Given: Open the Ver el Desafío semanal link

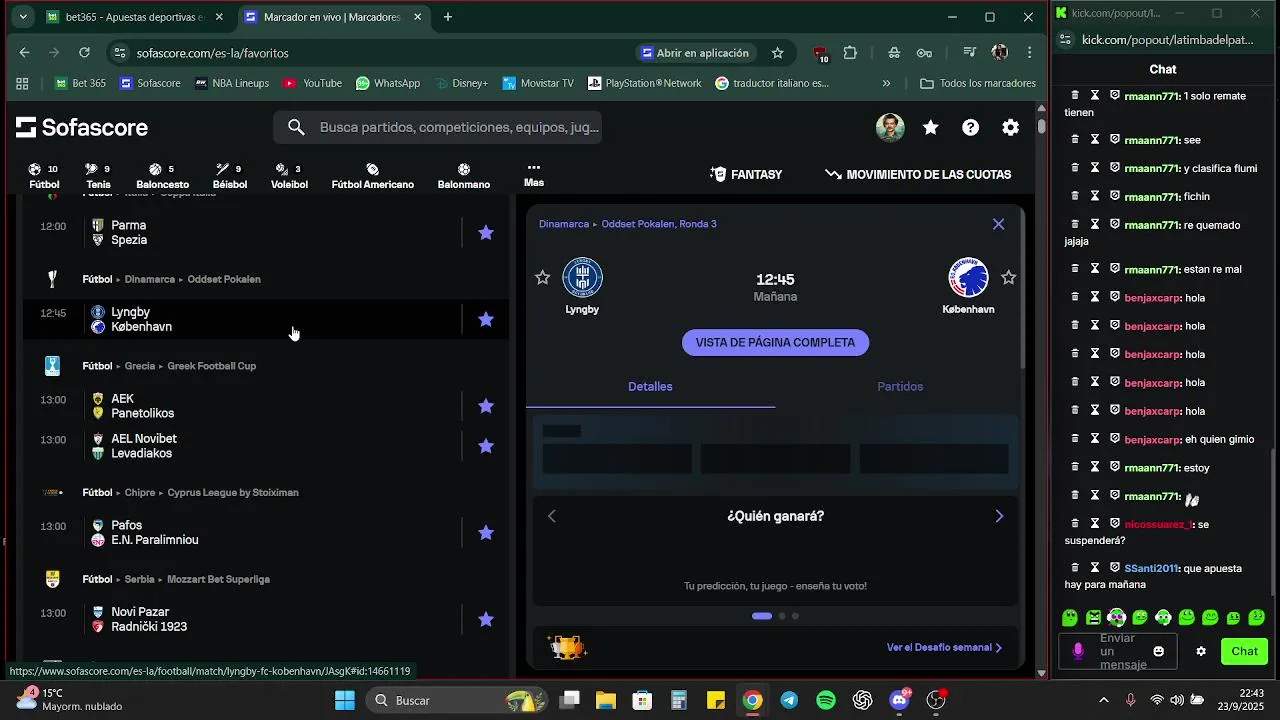Looking at the screenshot, I should (x=944, y=647).
